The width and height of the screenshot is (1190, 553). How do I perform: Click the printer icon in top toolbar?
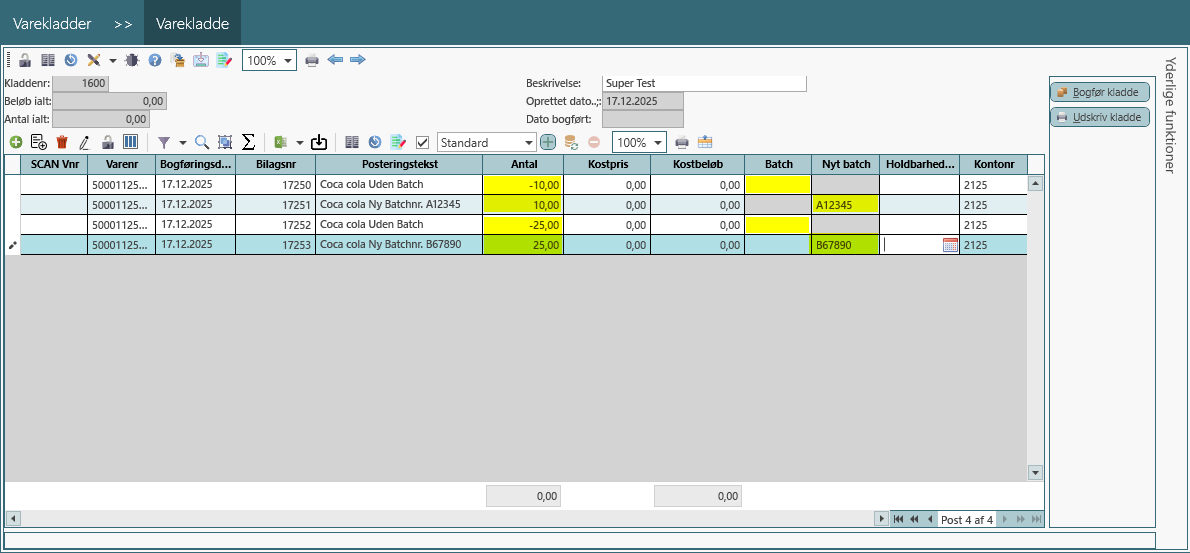click(312, 60)
